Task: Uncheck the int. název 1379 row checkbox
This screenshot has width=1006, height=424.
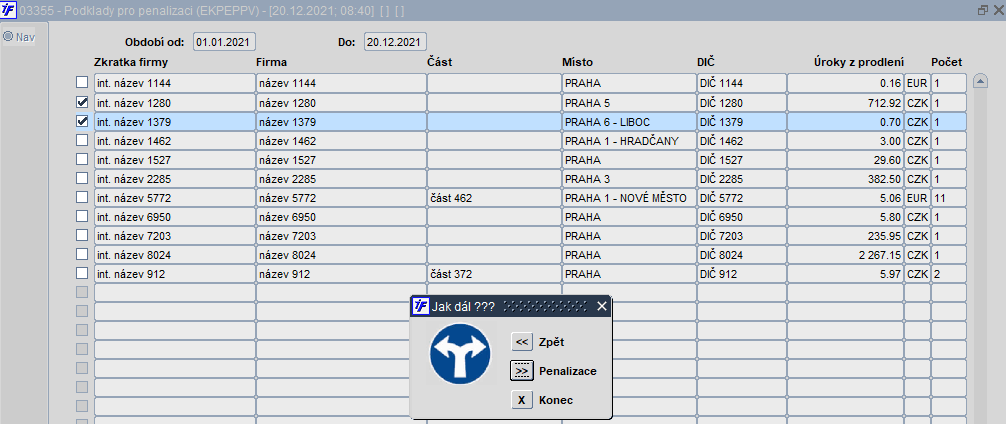Action: coord(82,121)
